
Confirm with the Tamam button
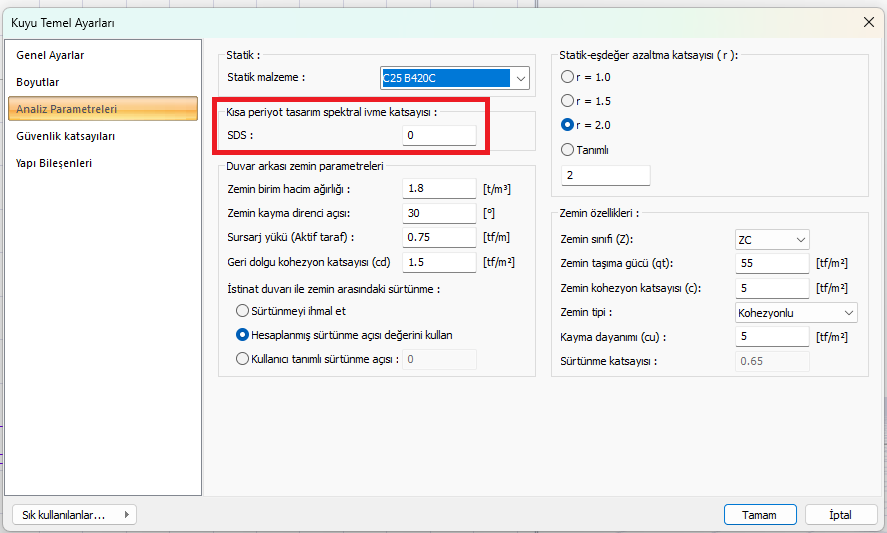760,515
